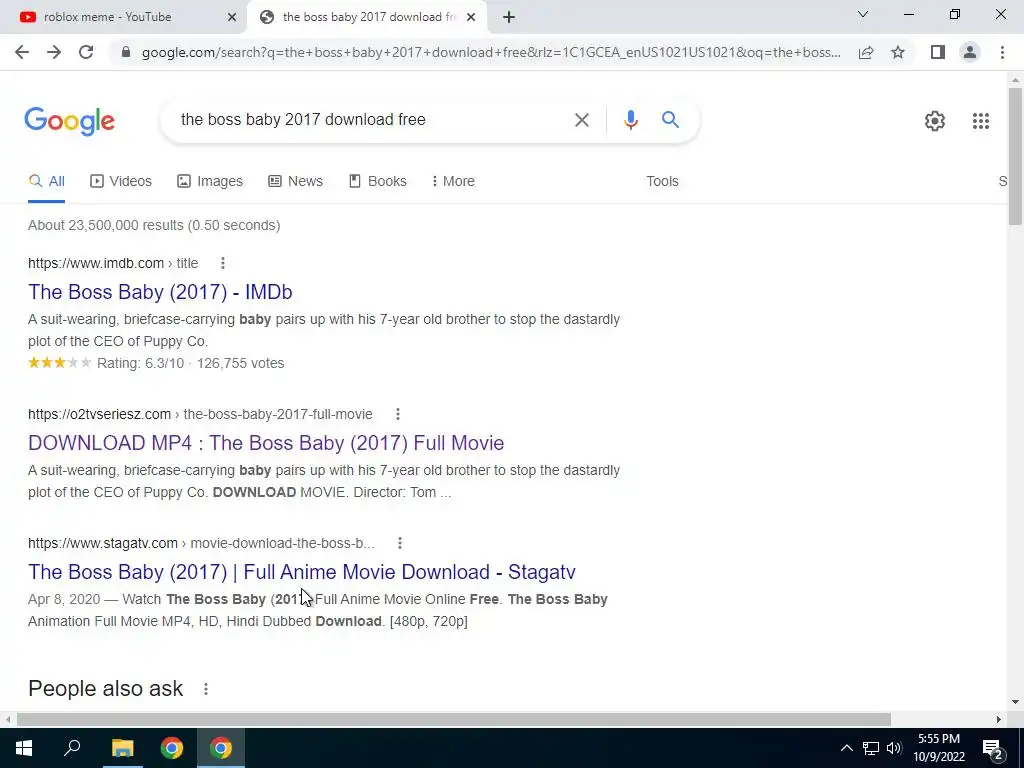1024x768 pixels.
Task: Open Windows Start menu
Action: click(24, 748)
